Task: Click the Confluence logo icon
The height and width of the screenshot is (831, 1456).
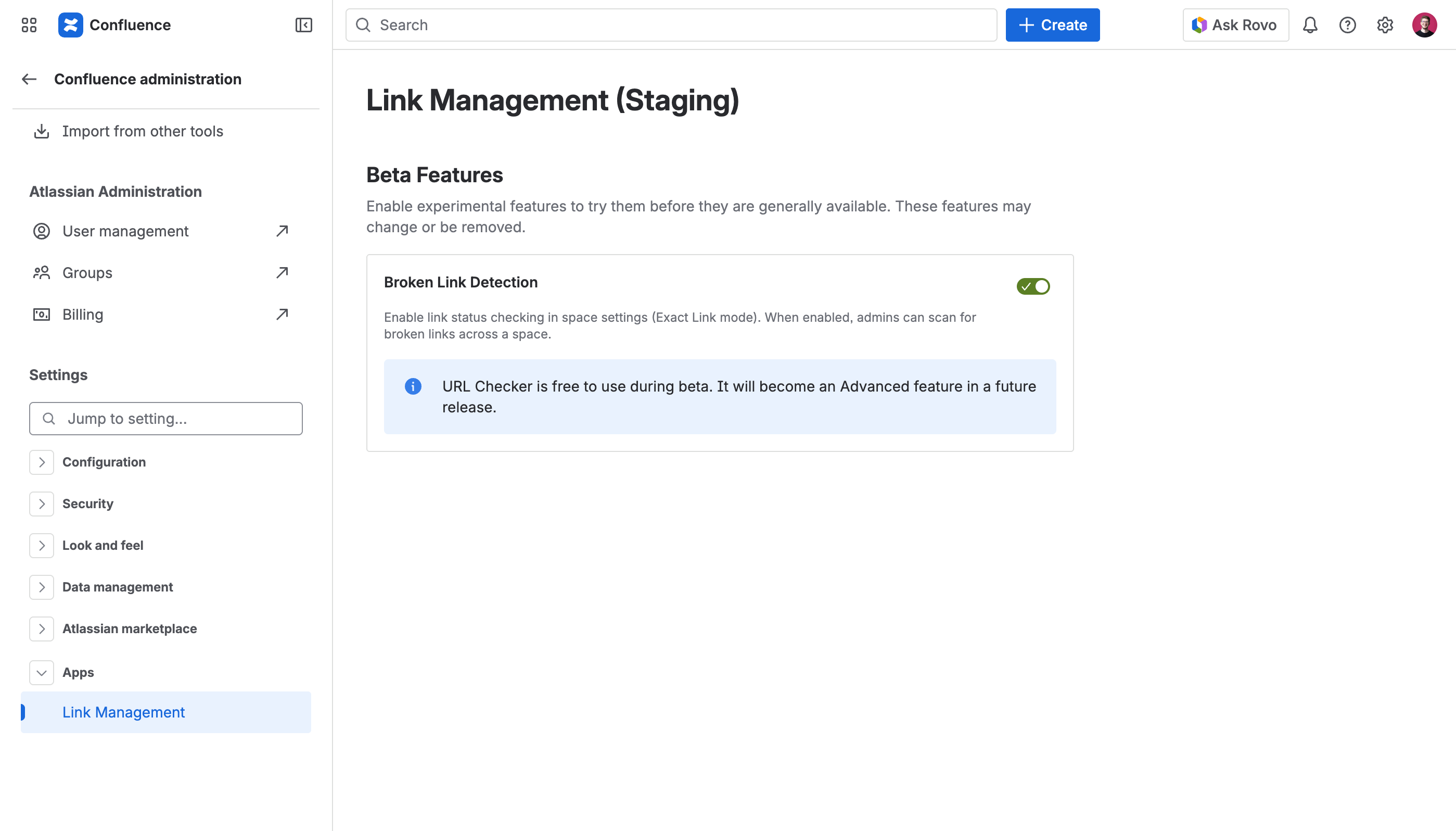Action: pyautogui.click(x=71, y=24)
